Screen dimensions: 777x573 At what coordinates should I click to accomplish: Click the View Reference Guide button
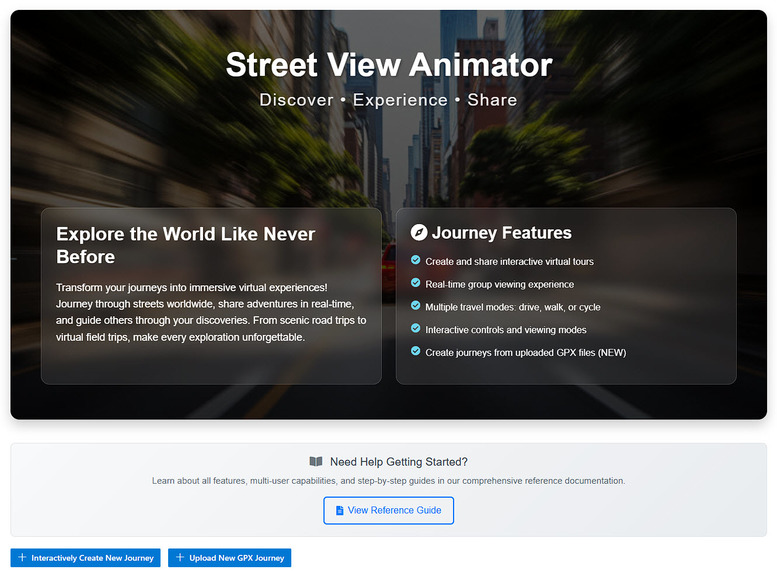tap(388, 510)
